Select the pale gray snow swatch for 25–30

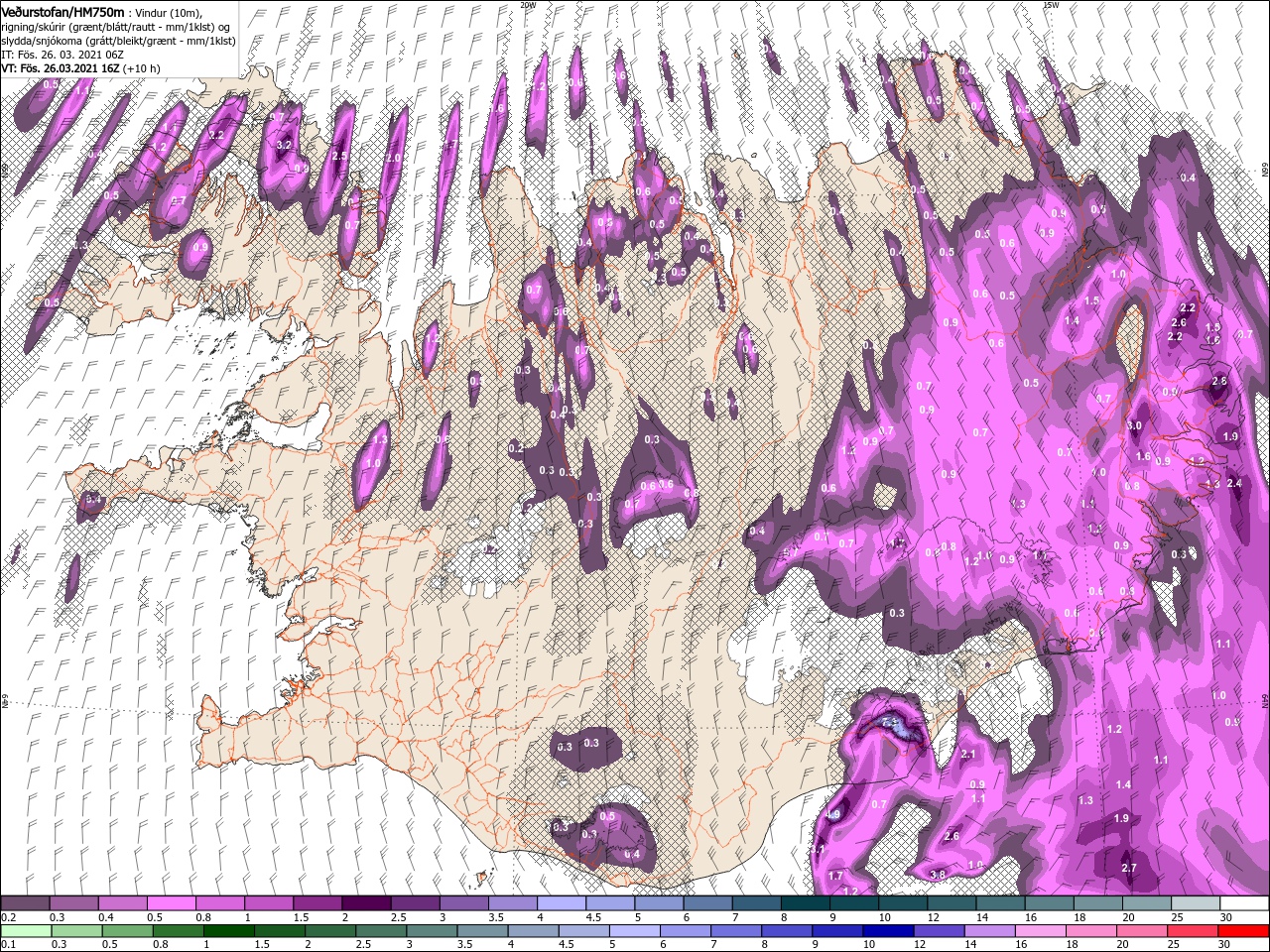(1196, 903)
